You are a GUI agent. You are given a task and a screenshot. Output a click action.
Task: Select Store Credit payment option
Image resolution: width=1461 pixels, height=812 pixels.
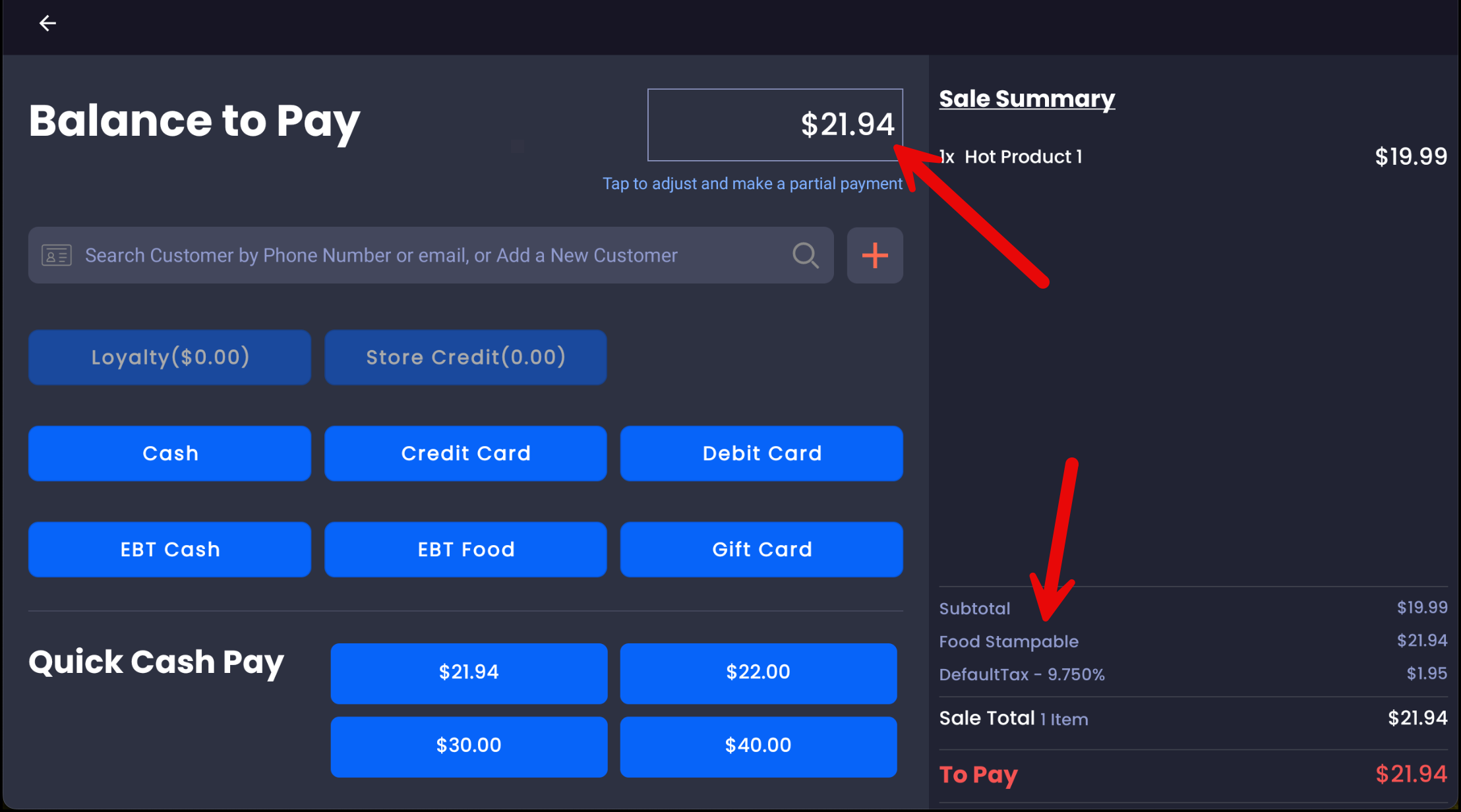(465, 357)
